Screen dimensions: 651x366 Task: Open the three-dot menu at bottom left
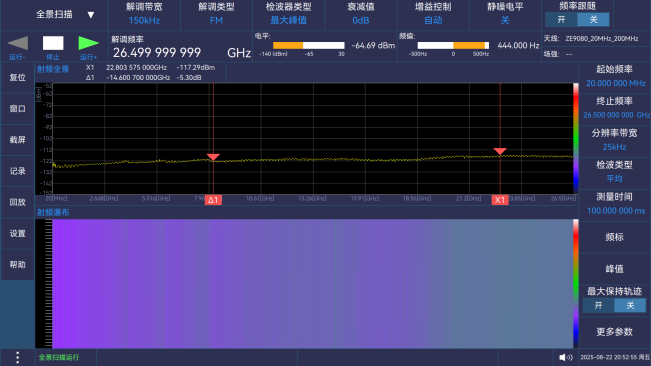17,357
